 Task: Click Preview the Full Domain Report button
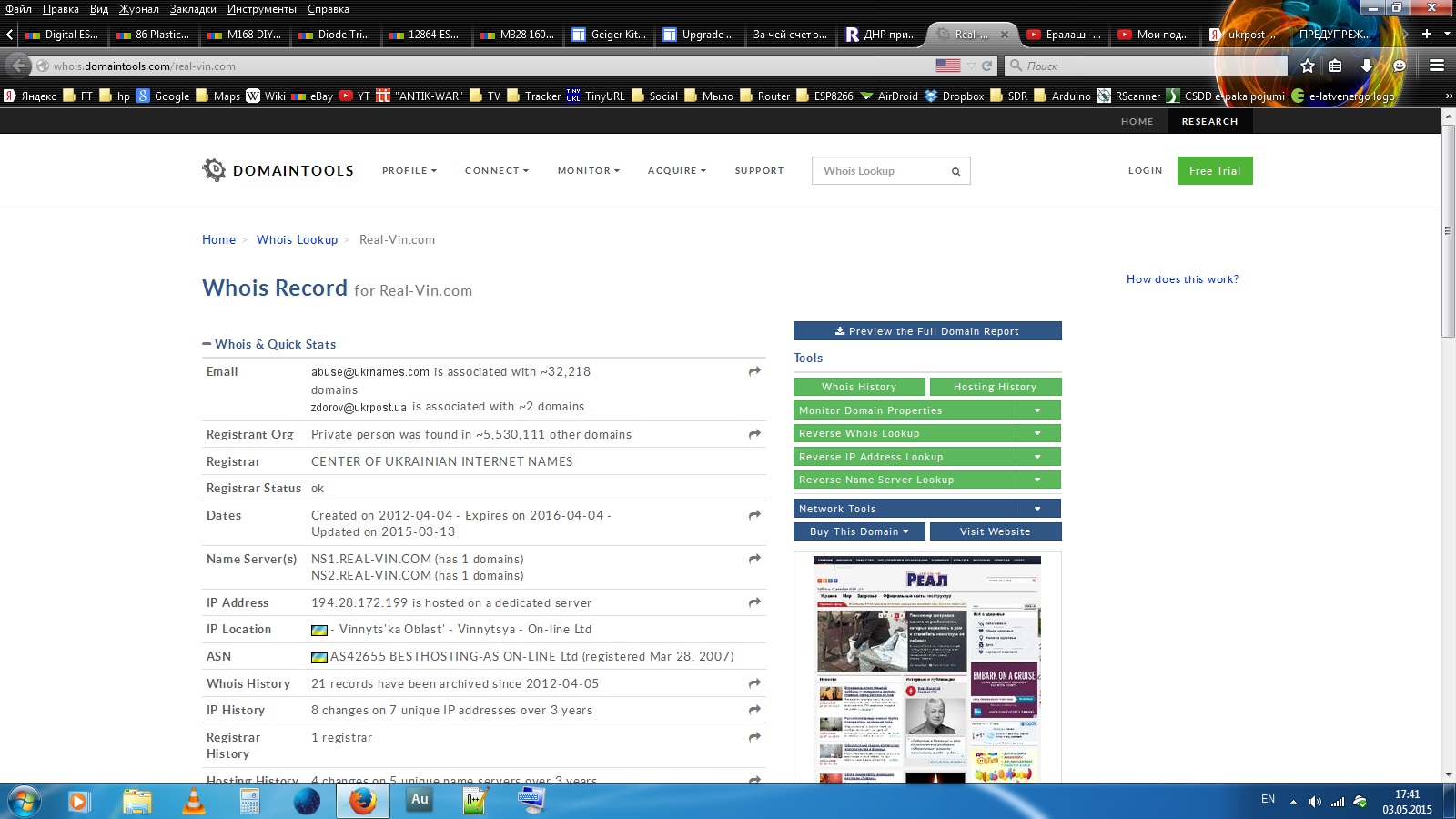coord(927,331)
